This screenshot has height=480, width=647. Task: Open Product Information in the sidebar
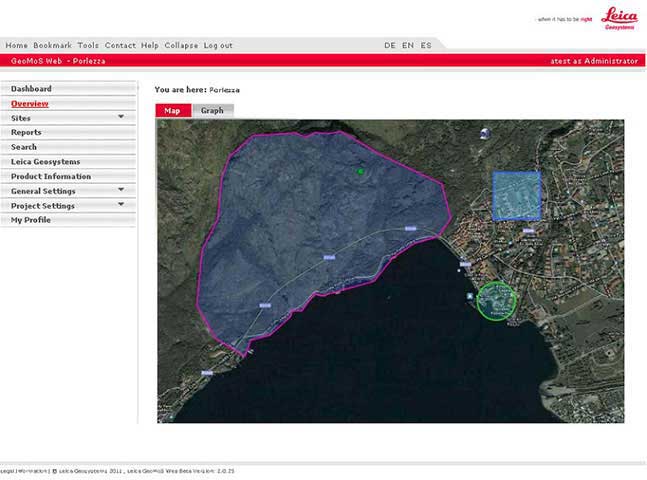point(68,176)
